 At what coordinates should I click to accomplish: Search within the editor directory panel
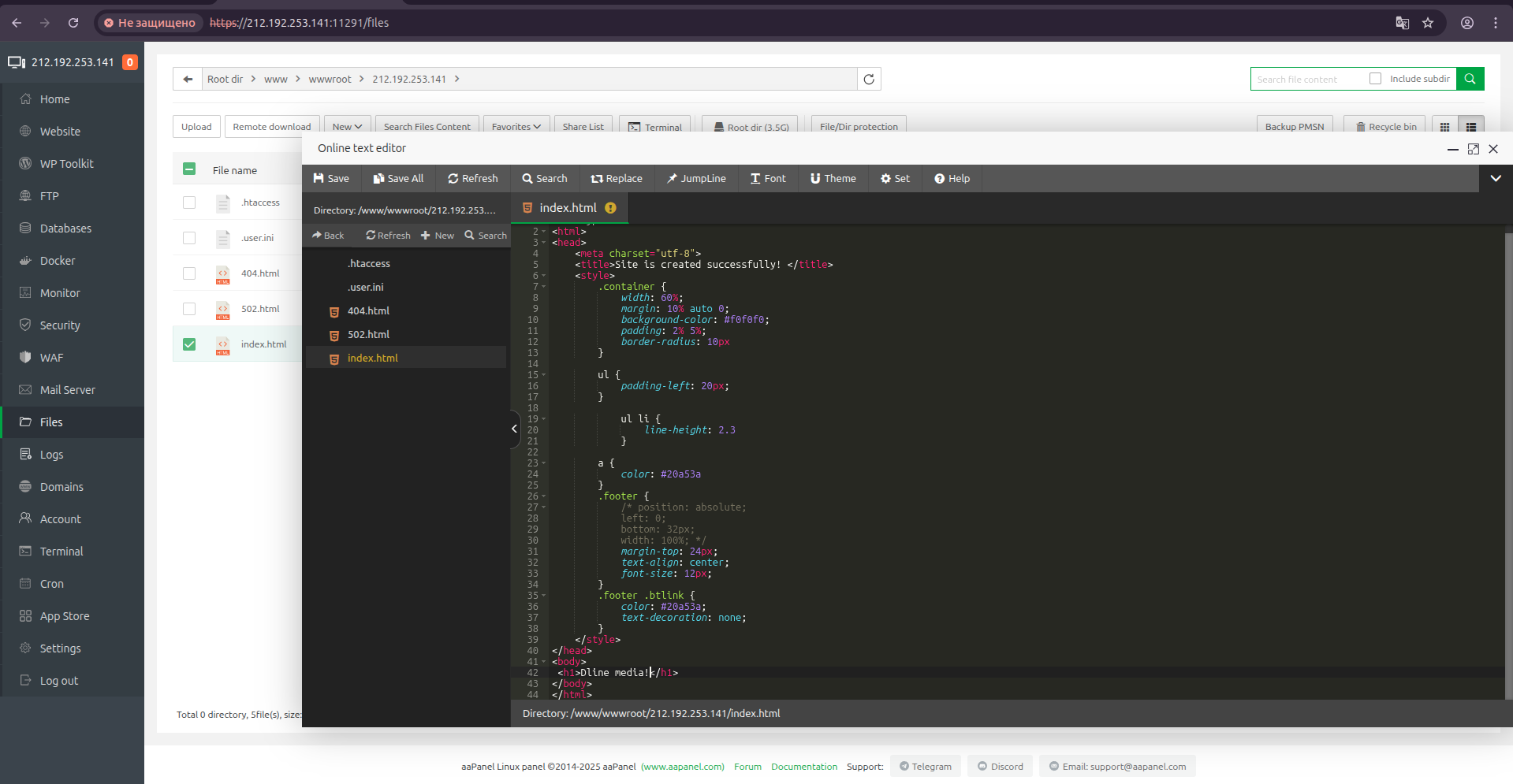(486, 236)
